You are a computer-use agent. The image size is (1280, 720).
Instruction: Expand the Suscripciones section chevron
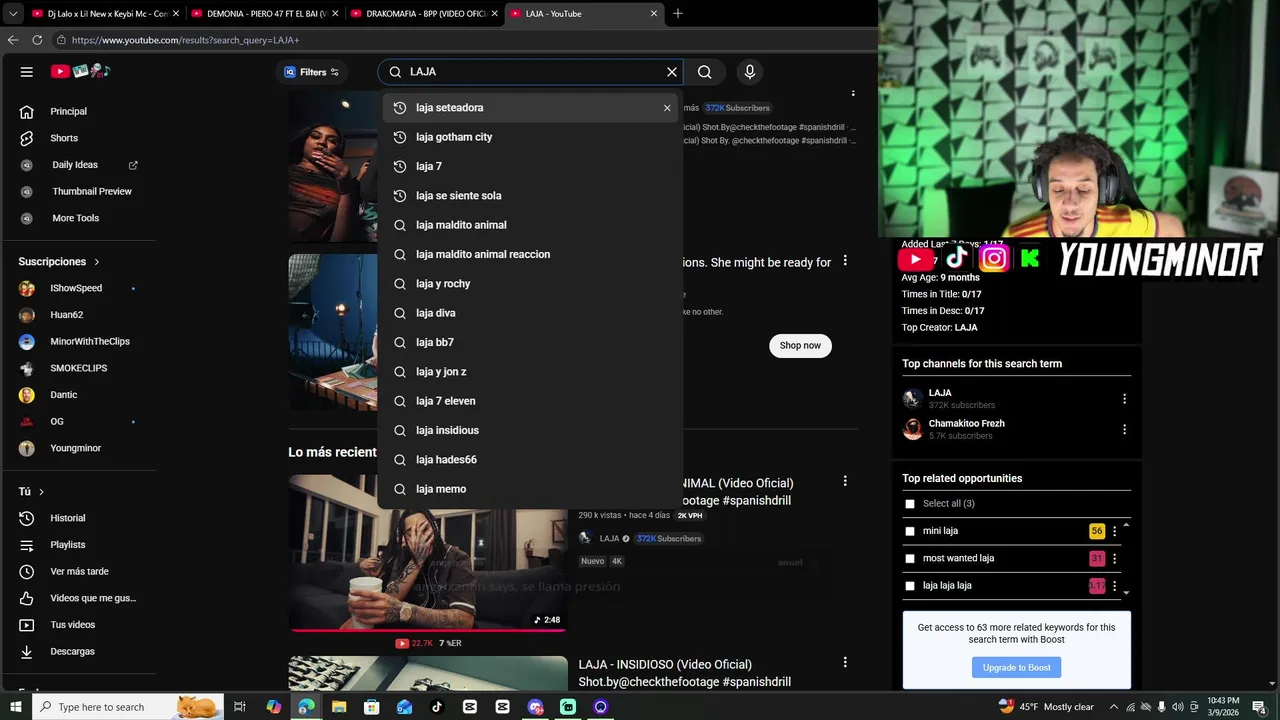(97, 262)
